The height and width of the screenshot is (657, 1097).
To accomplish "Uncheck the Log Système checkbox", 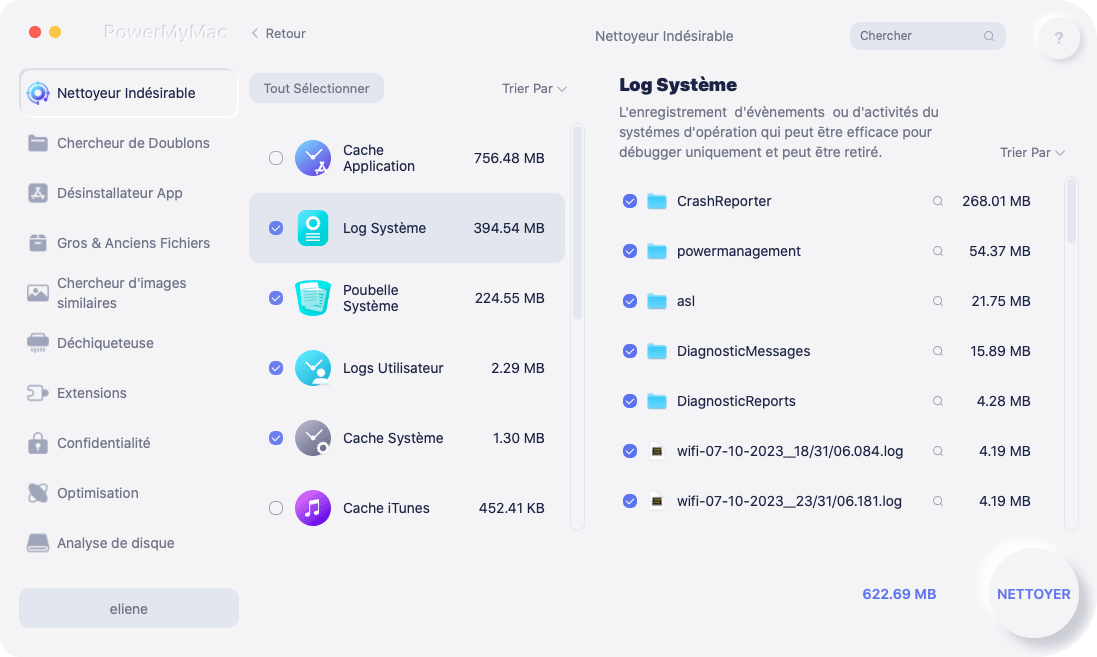I will point(276,228).
